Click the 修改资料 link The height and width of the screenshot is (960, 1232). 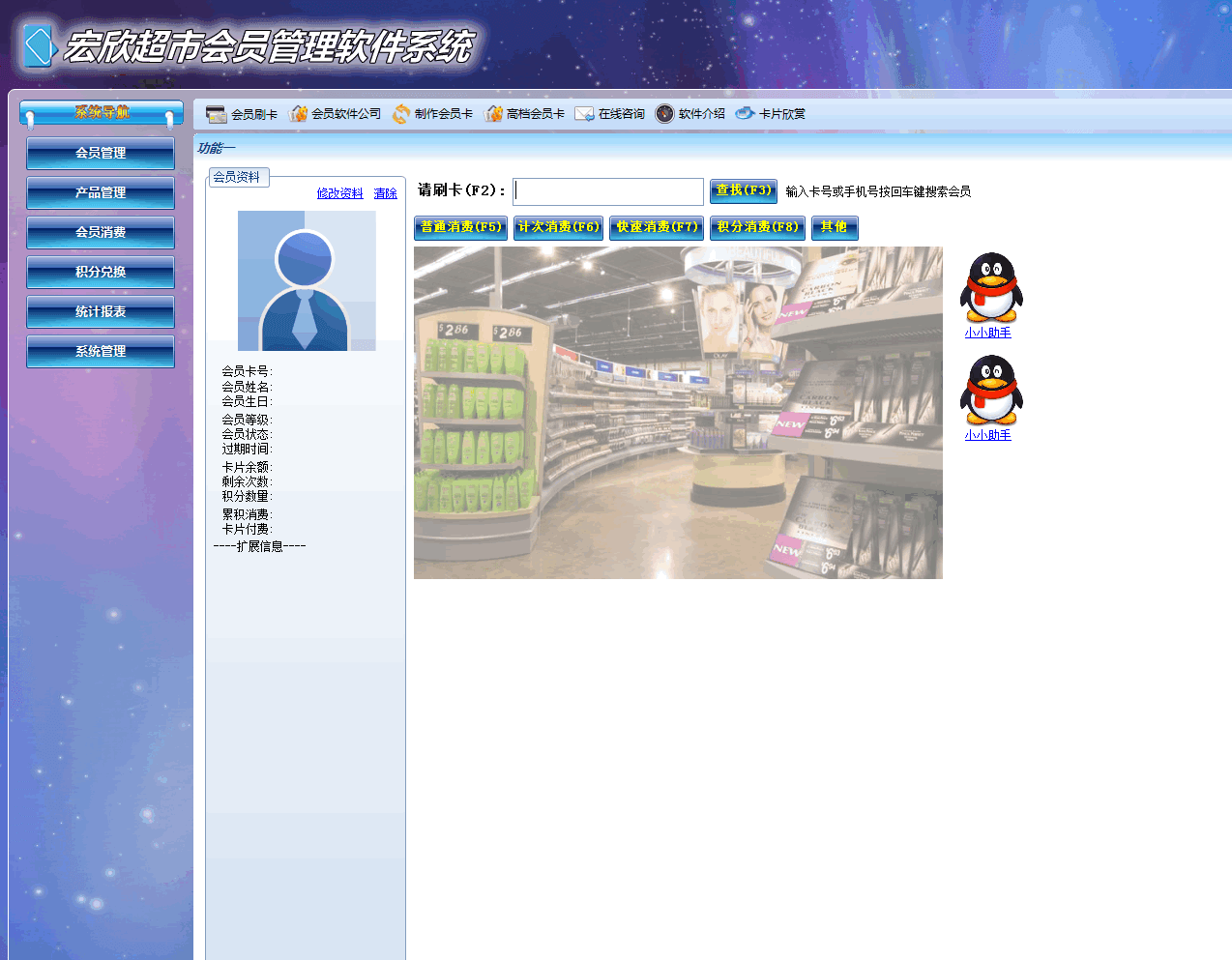click(x=339, y=193)
